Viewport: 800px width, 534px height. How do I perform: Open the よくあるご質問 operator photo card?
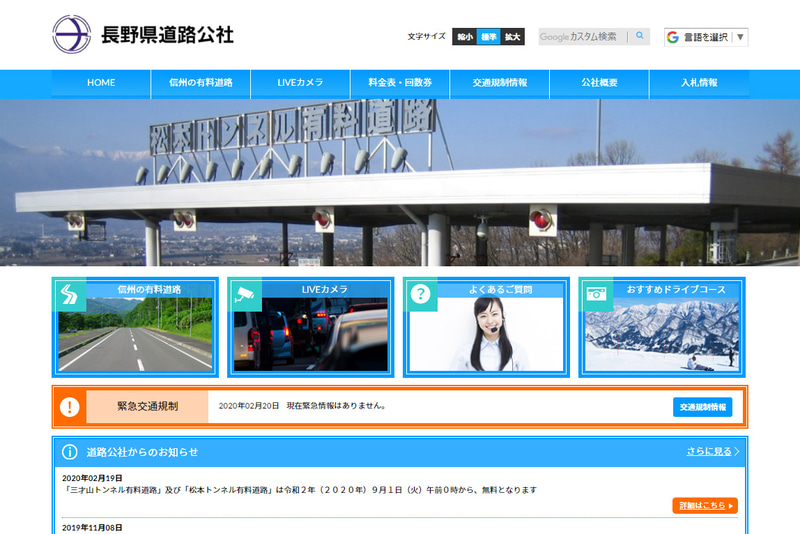click(x=486, y=327)
